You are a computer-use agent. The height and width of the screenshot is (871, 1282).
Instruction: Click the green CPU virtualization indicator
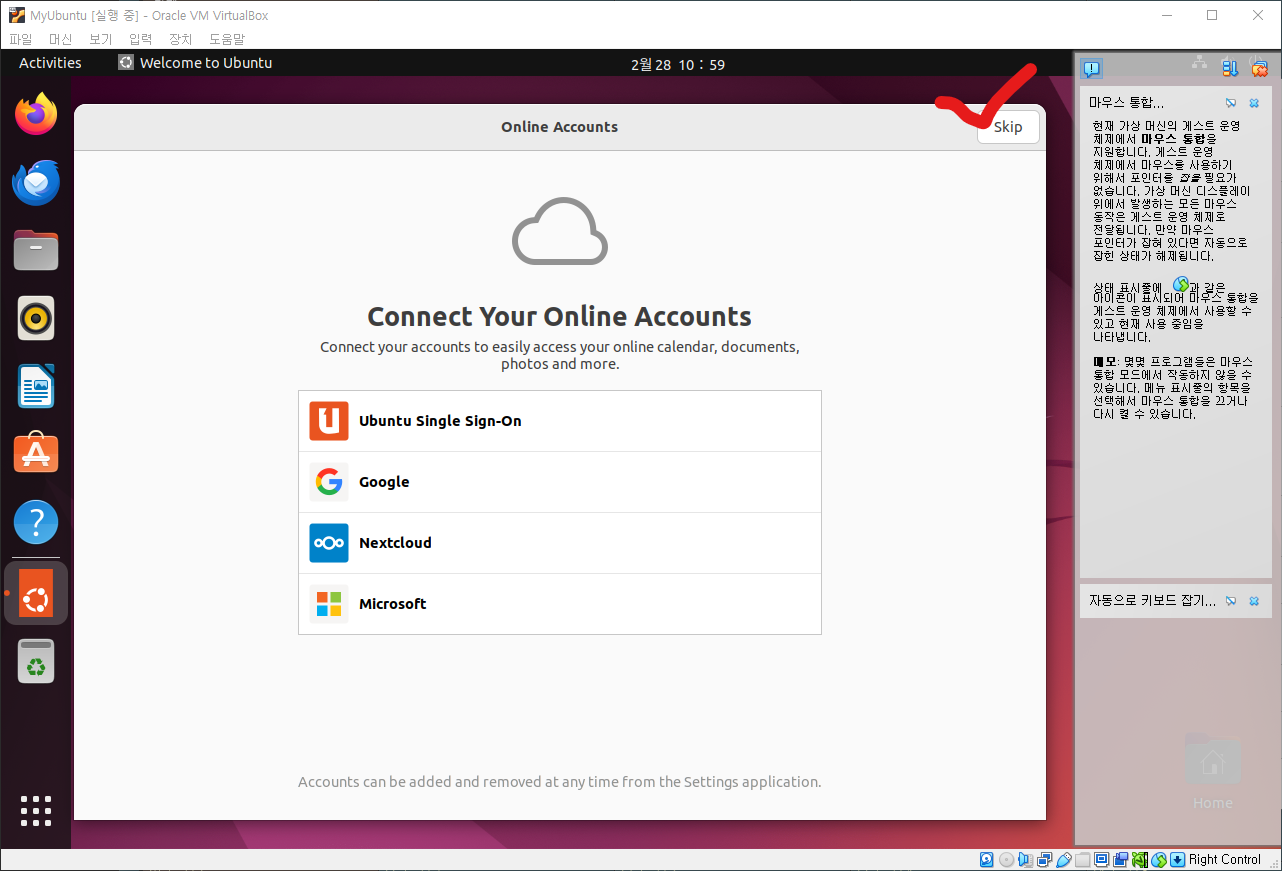1140,859
